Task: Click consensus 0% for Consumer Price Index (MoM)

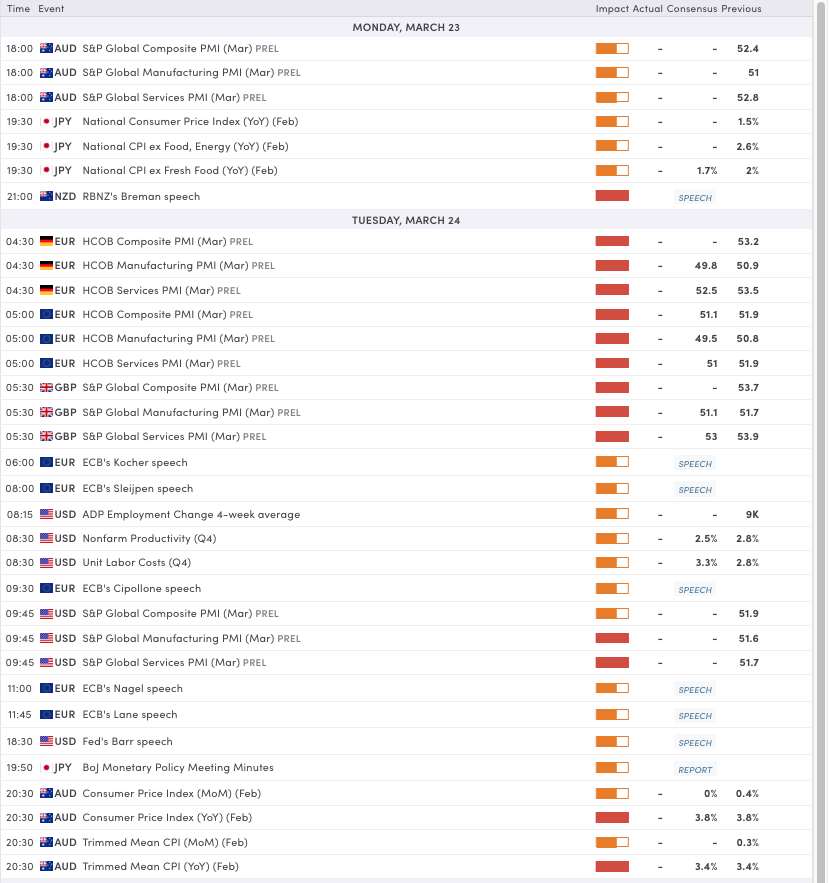Action: 710,793
